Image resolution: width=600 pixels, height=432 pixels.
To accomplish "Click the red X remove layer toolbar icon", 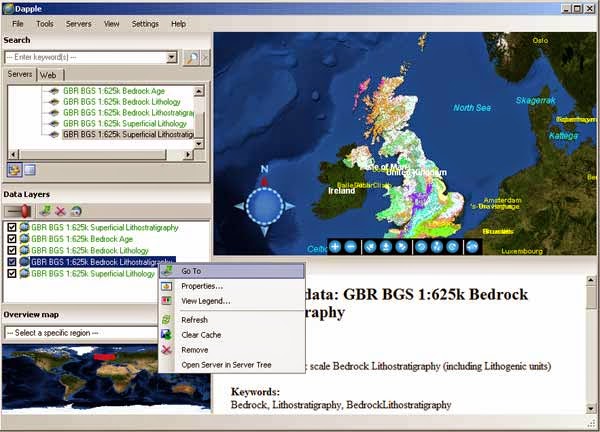I will 60,211.
